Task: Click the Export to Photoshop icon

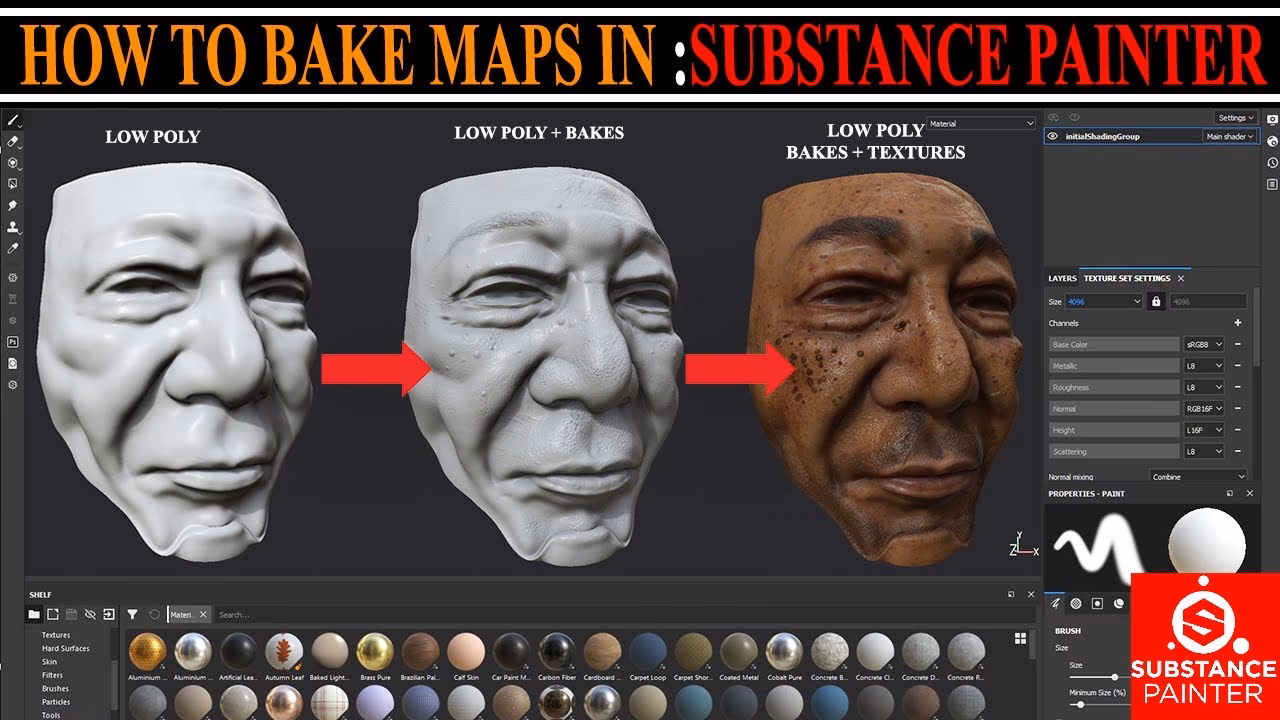Action: tap(13, 342)
